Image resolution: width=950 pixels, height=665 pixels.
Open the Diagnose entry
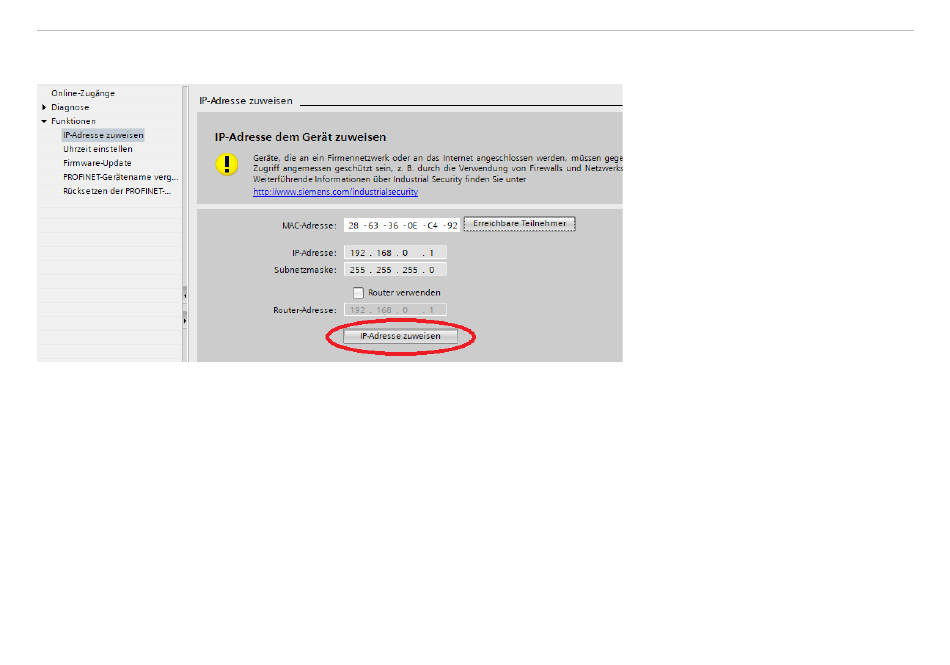pyautogui.click(x=70, y=107)
